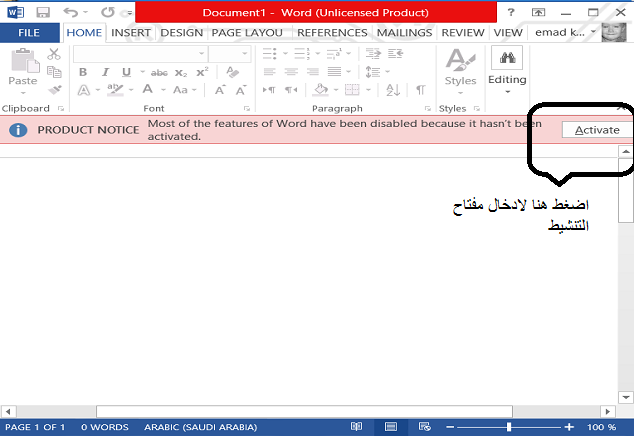The image size is (634, 436).
Task: Click the user profile photo
Action: pos(613,32)
